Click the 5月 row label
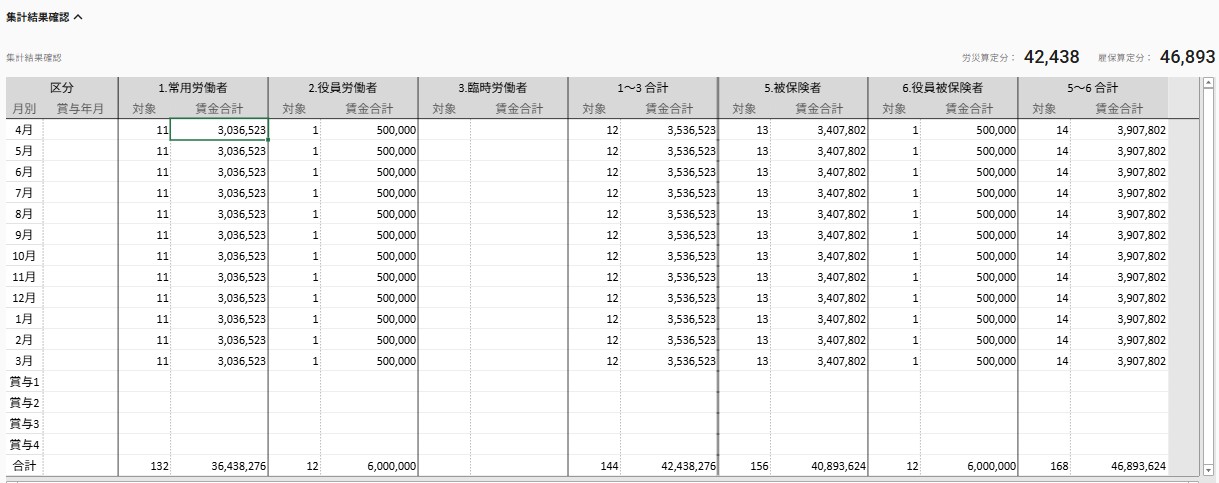 tap(24, 151)
